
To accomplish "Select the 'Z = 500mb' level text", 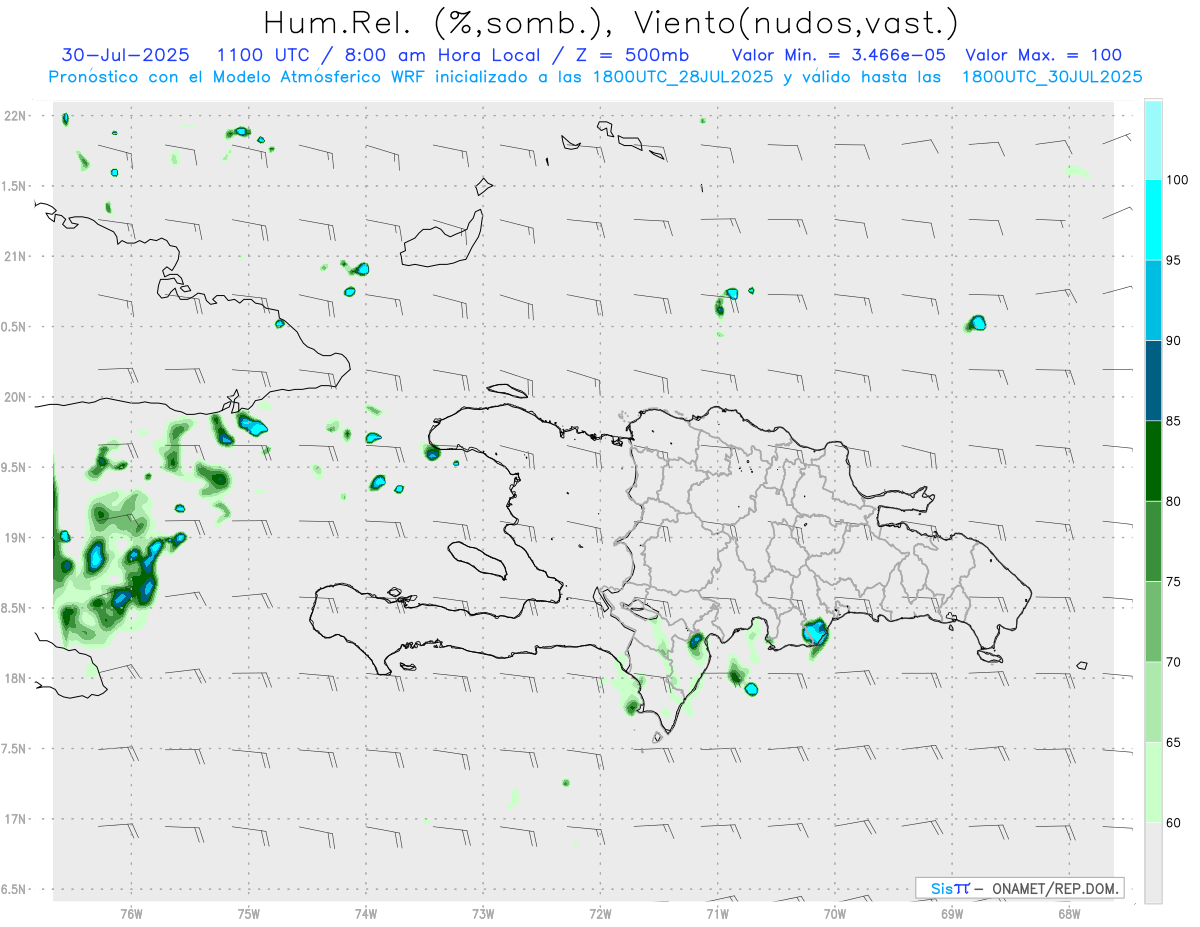I will (x=629, y=55).
